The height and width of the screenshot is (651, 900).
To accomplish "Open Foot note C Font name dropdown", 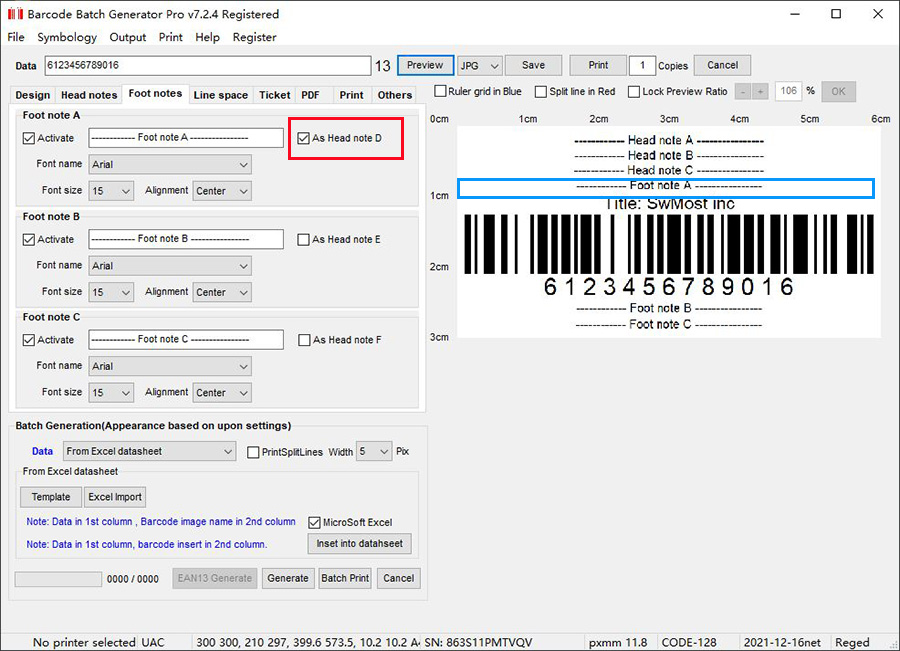I will click(x=170, y=366).
